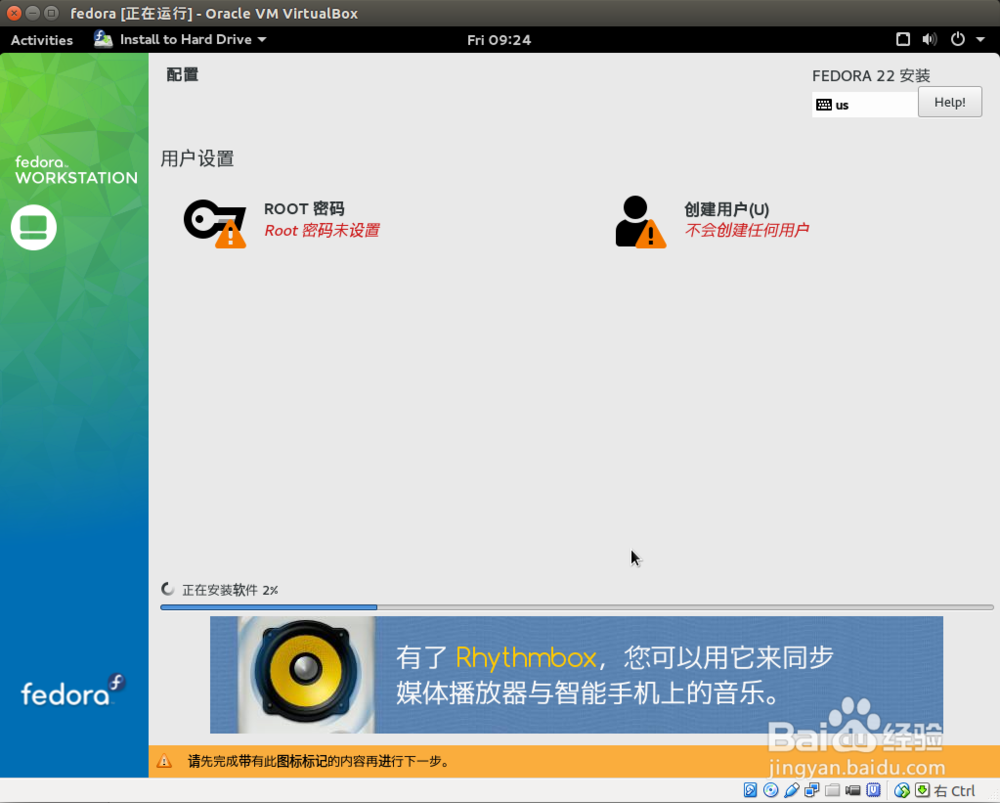Click the Help! button
The width and height of the screenshot is (1000, 803).
click(x=950, y=102)
